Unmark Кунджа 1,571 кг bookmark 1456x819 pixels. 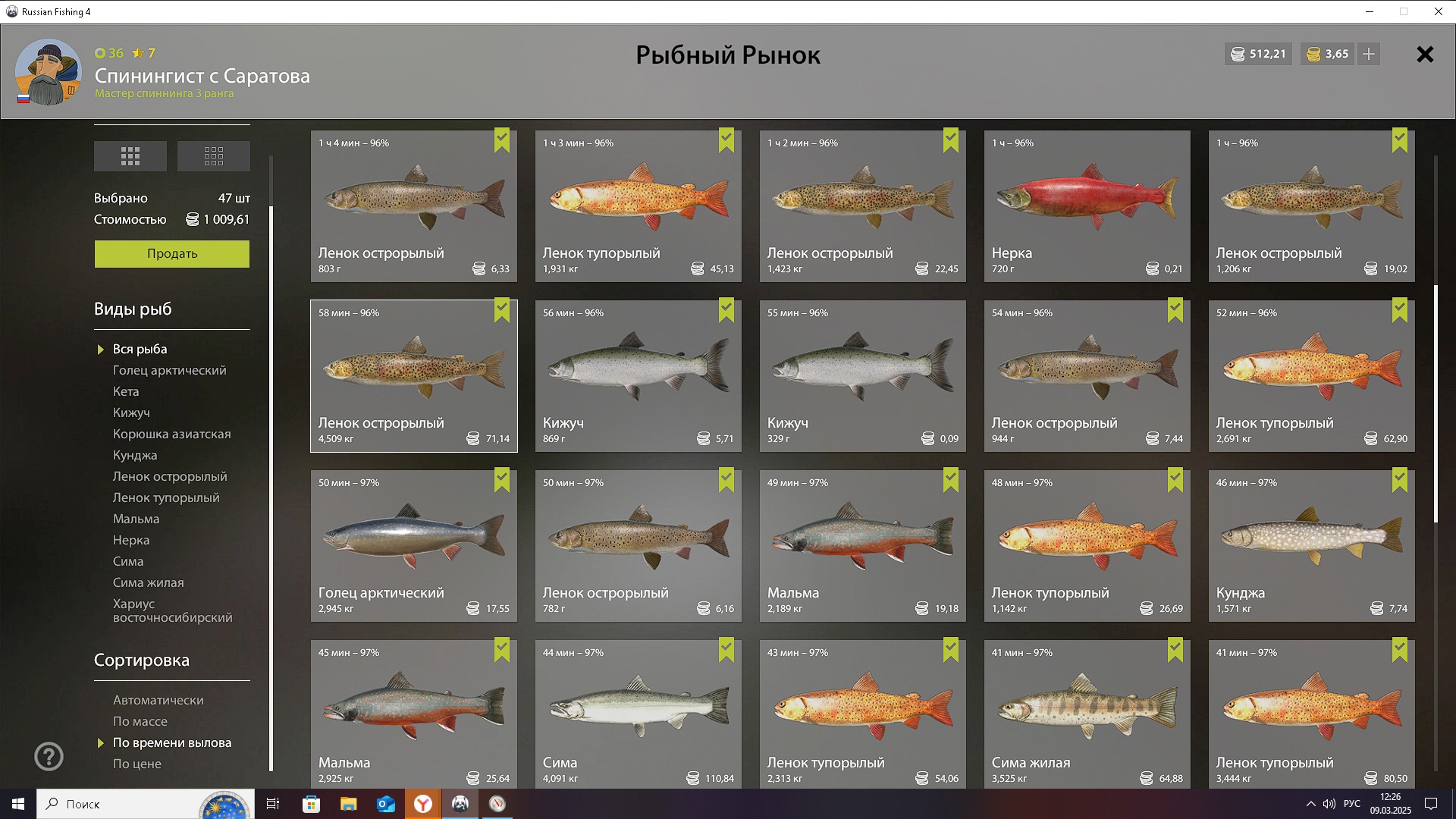point(1400,481)
